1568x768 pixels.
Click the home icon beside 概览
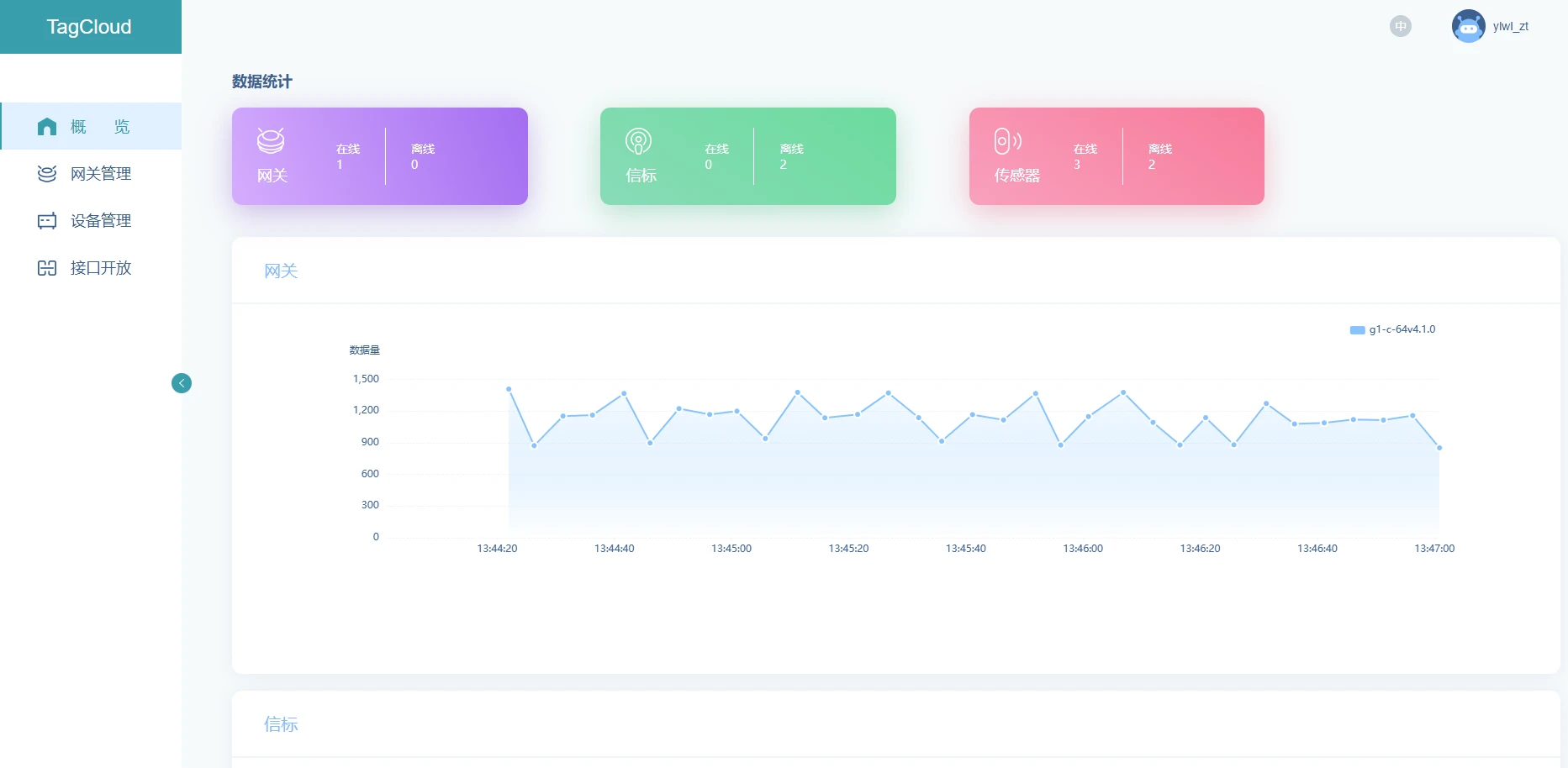(47, 126)
